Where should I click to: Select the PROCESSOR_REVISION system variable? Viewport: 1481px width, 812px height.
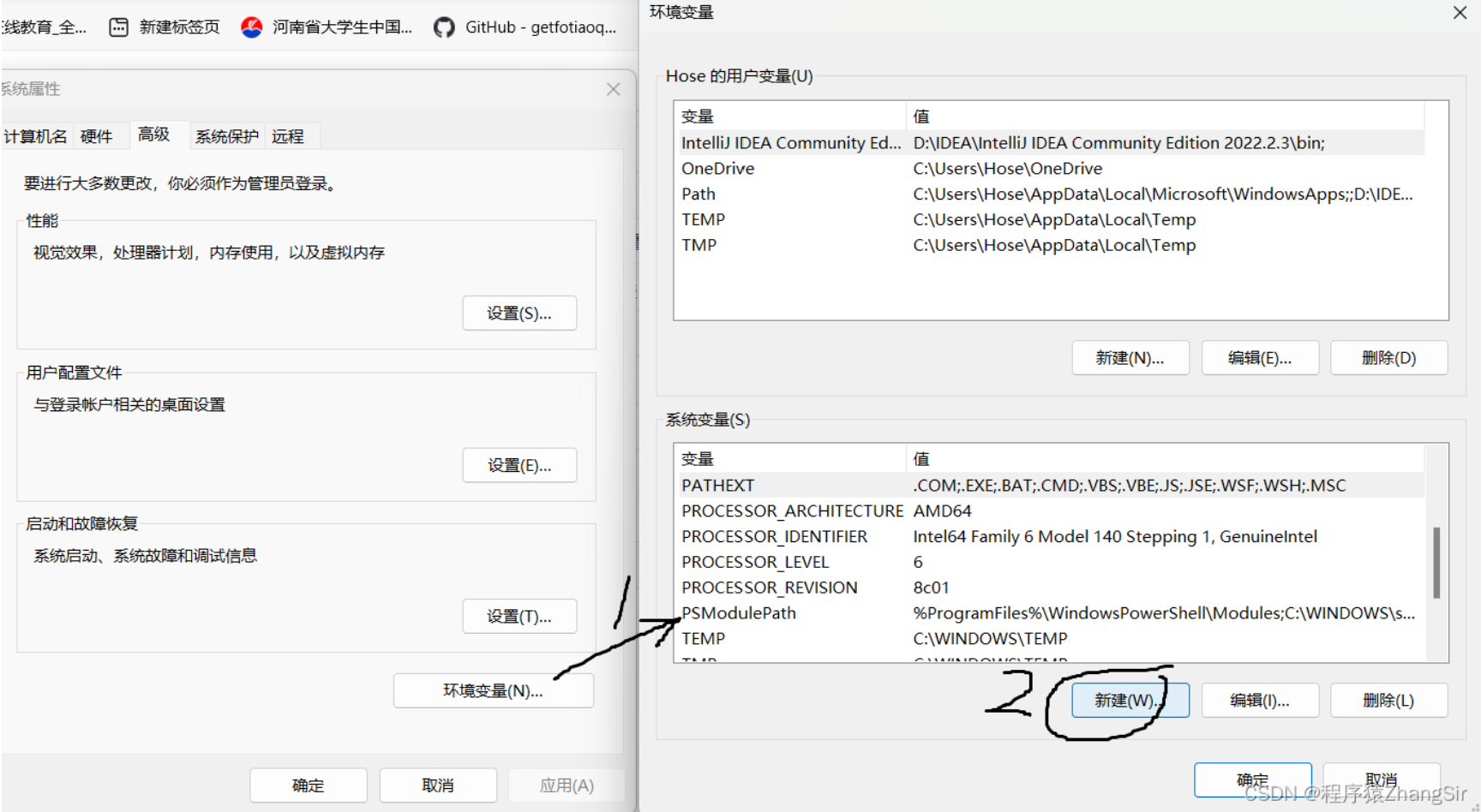tap(1052, 588)
